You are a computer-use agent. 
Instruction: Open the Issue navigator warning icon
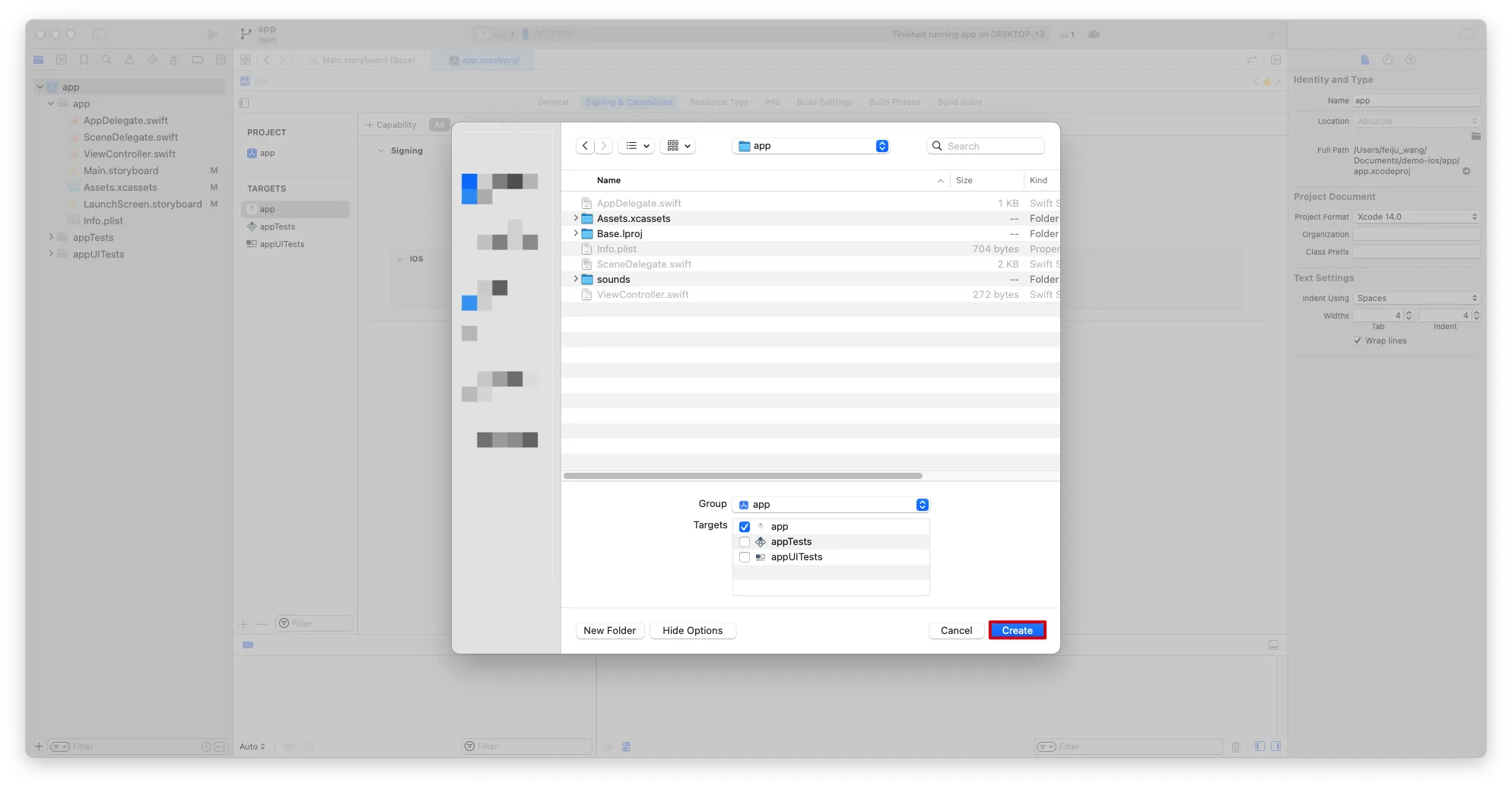tap(129, 60)
